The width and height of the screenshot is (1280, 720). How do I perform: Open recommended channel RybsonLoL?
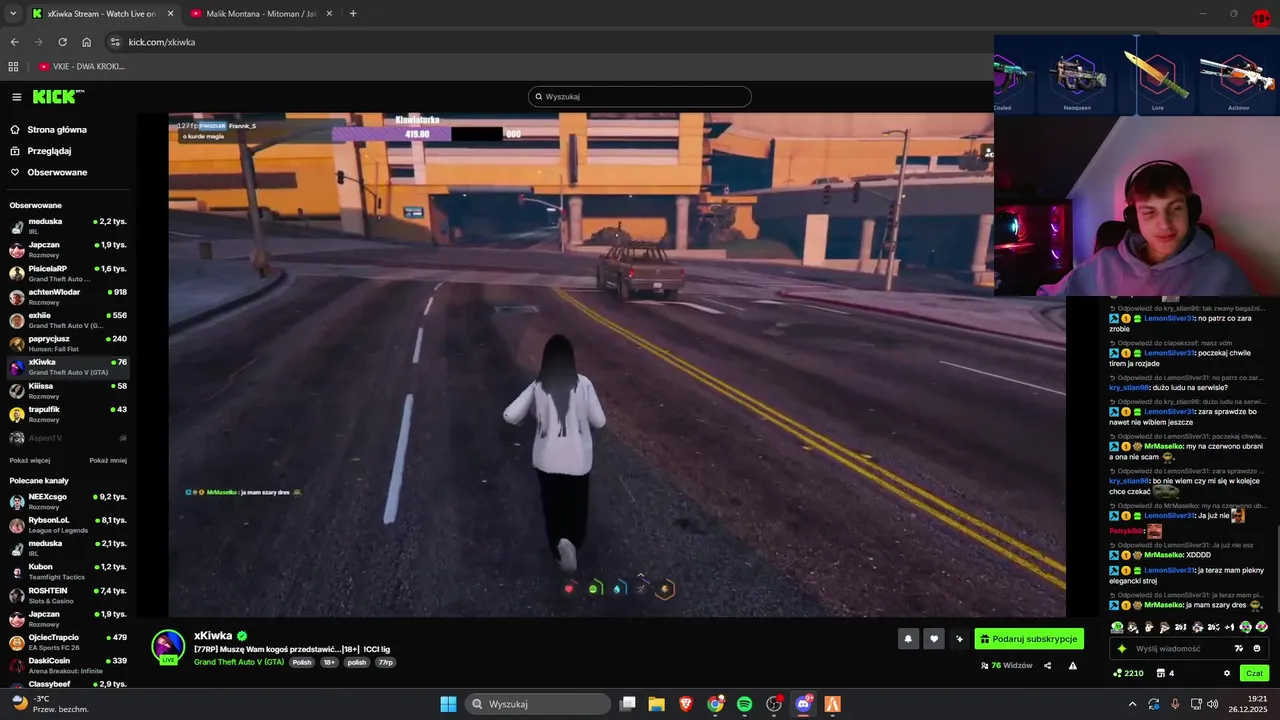click(x=68, y=525)
